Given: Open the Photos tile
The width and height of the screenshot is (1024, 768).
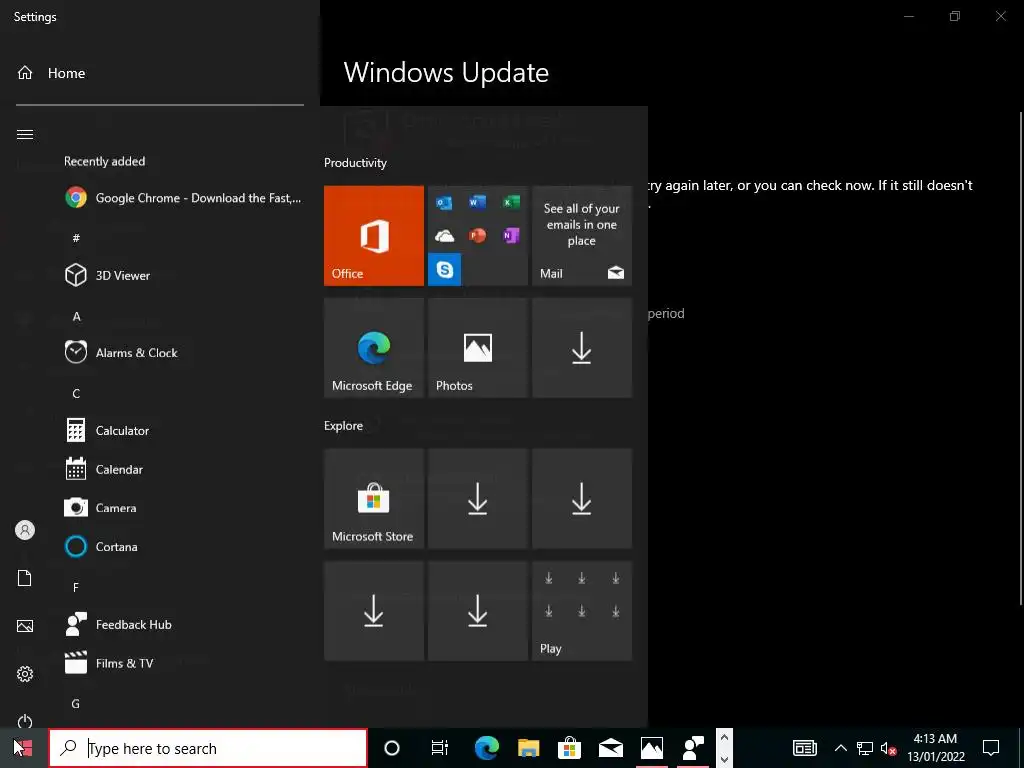Looking at the screenshot, I should (x=477, y=347).
